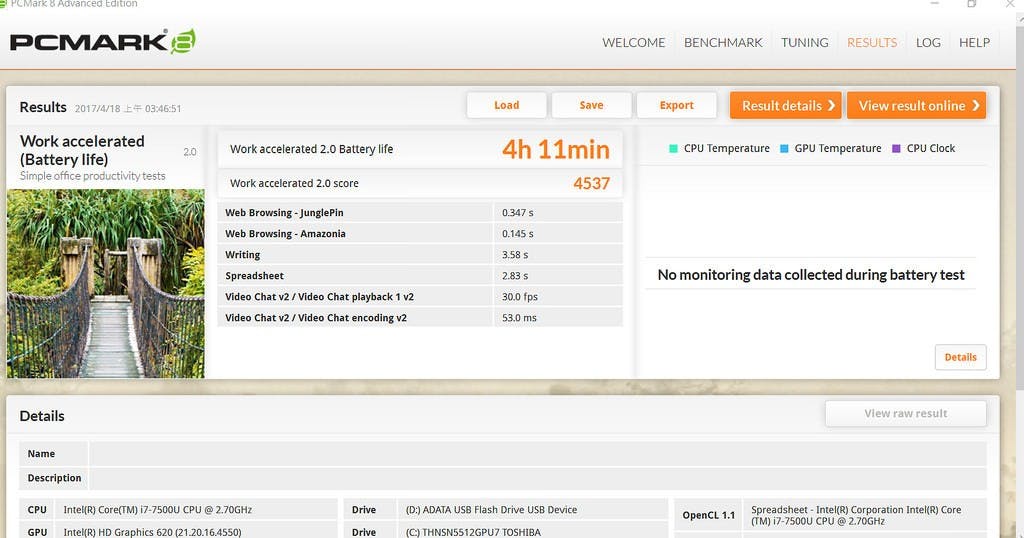Click the bridge benchmark thumbnail image
The height and width of the screenshot is (538, 1024).
click(106, 283)
